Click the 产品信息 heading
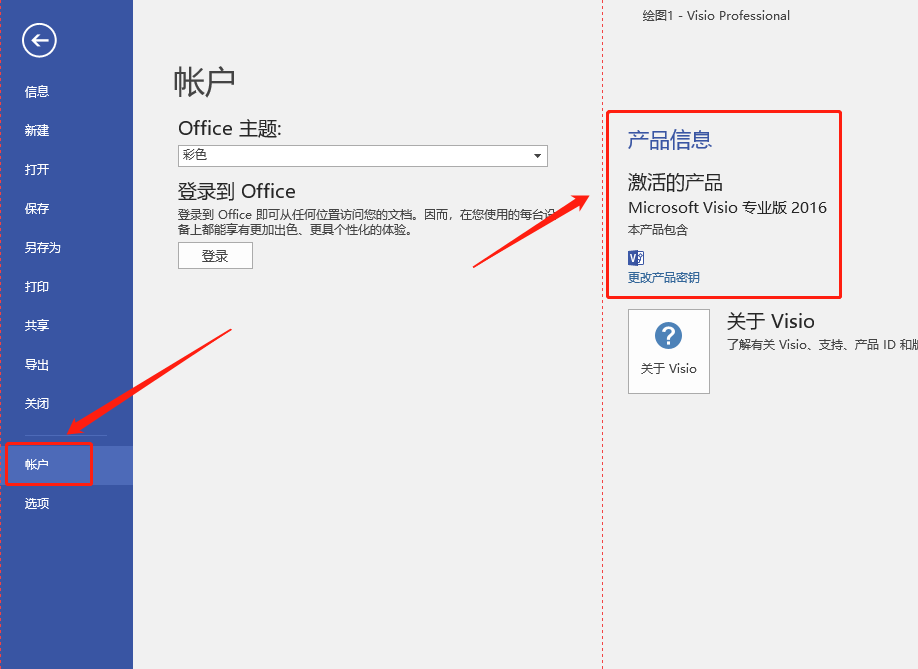This screenshot has width=918, height=669. point(670,140)
